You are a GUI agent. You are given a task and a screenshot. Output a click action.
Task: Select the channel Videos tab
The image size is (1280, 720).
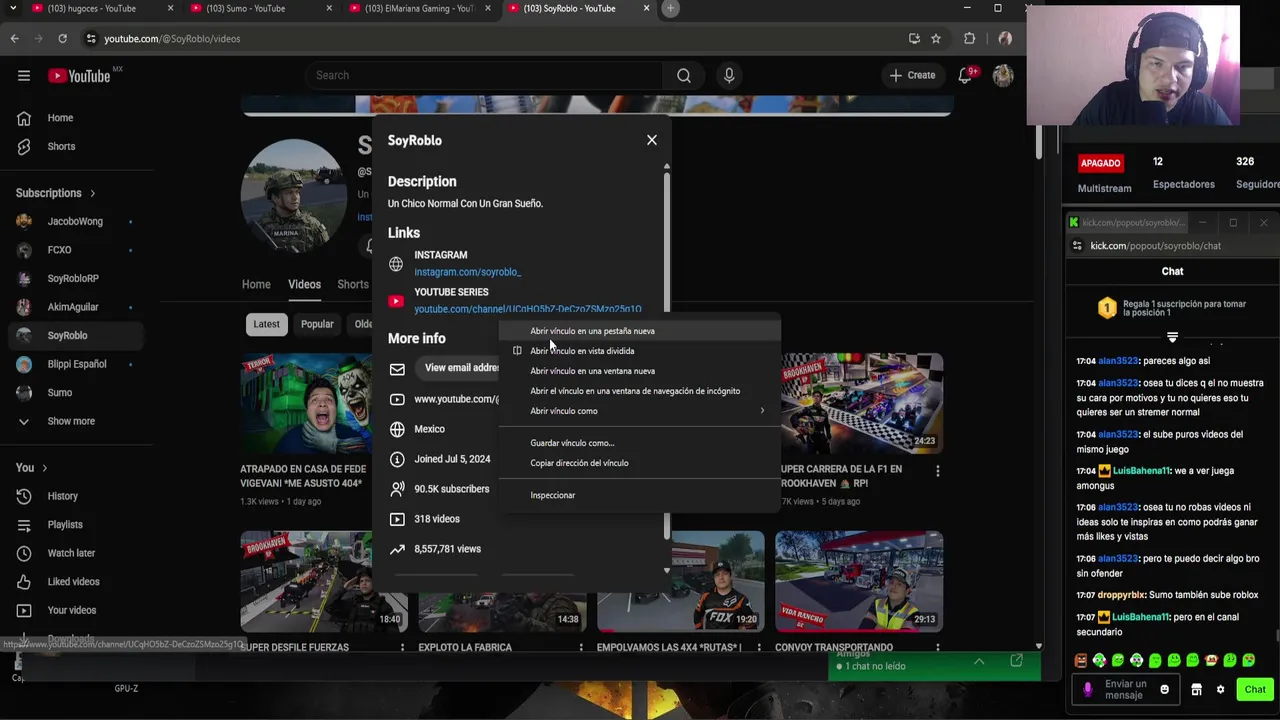point(304,284)
